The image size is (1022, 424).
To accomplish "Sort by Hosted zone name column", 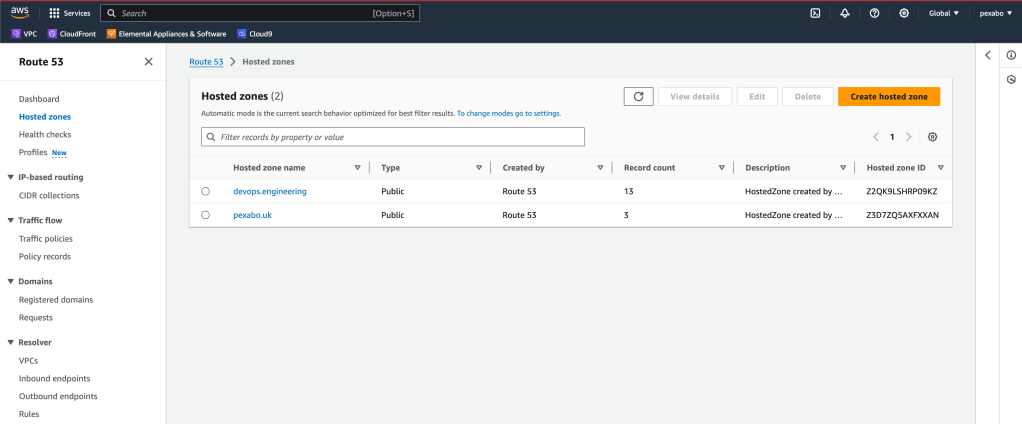I will point(357,167).
